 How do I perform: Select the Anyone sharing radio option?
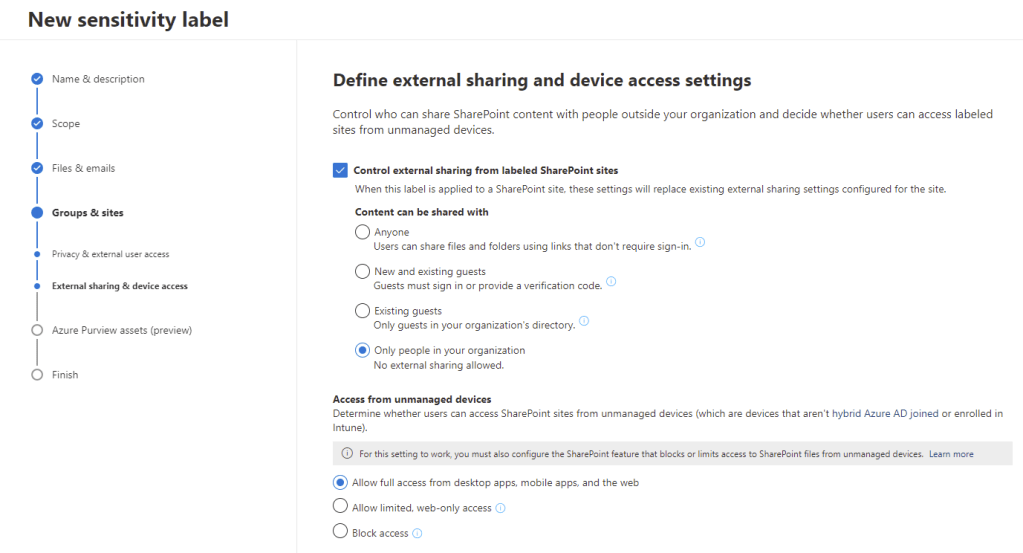click(363, 232)
